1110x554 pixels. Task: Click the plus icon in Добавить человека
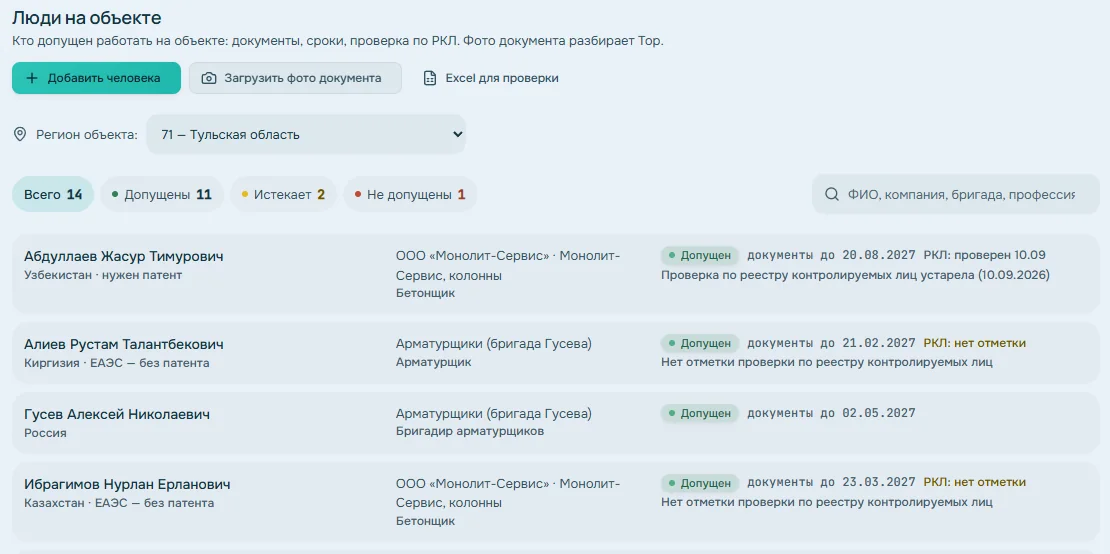pos(31,78)
